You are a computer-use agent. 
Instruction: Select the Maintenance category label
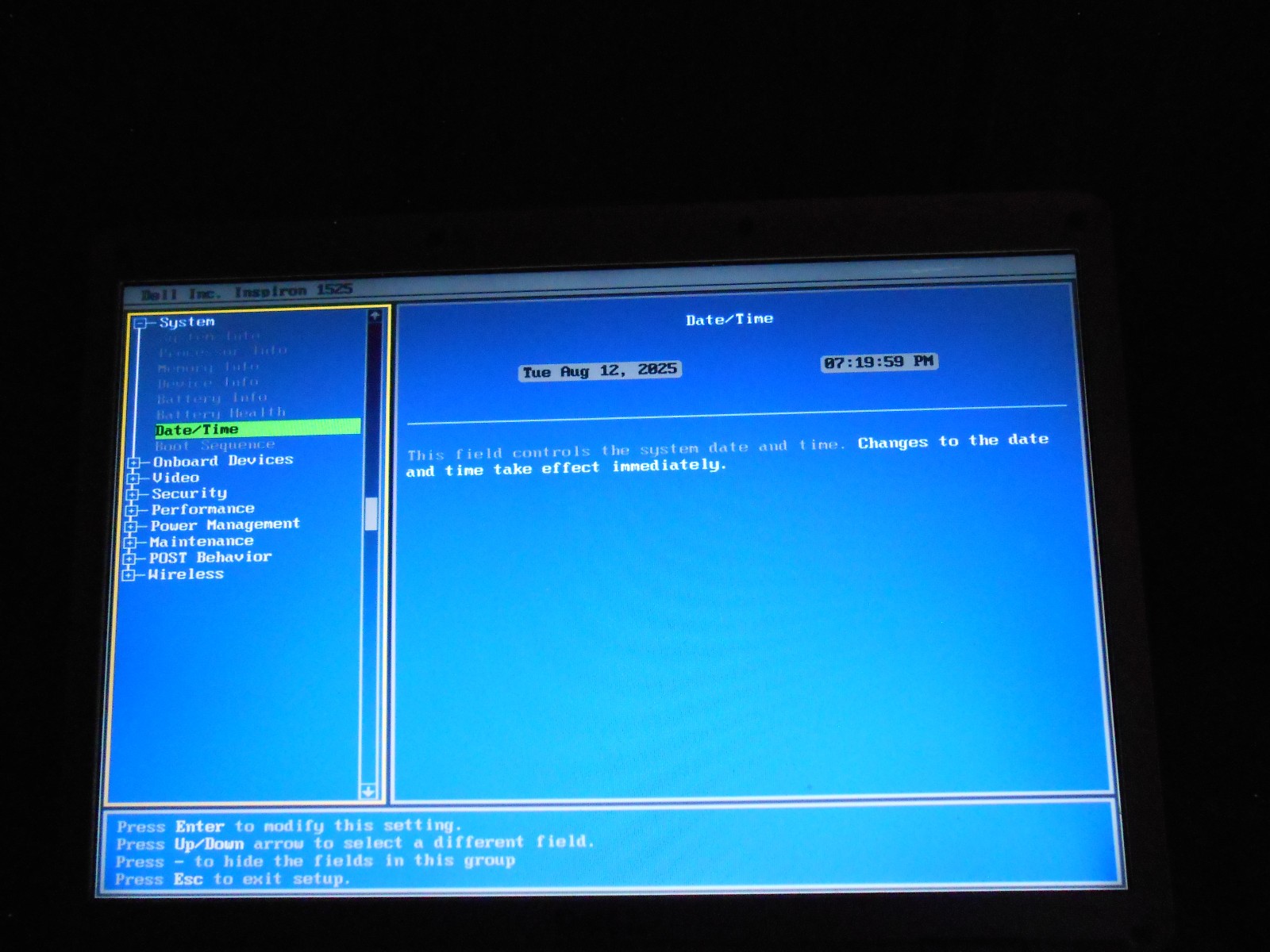click(x=201, y=542)
